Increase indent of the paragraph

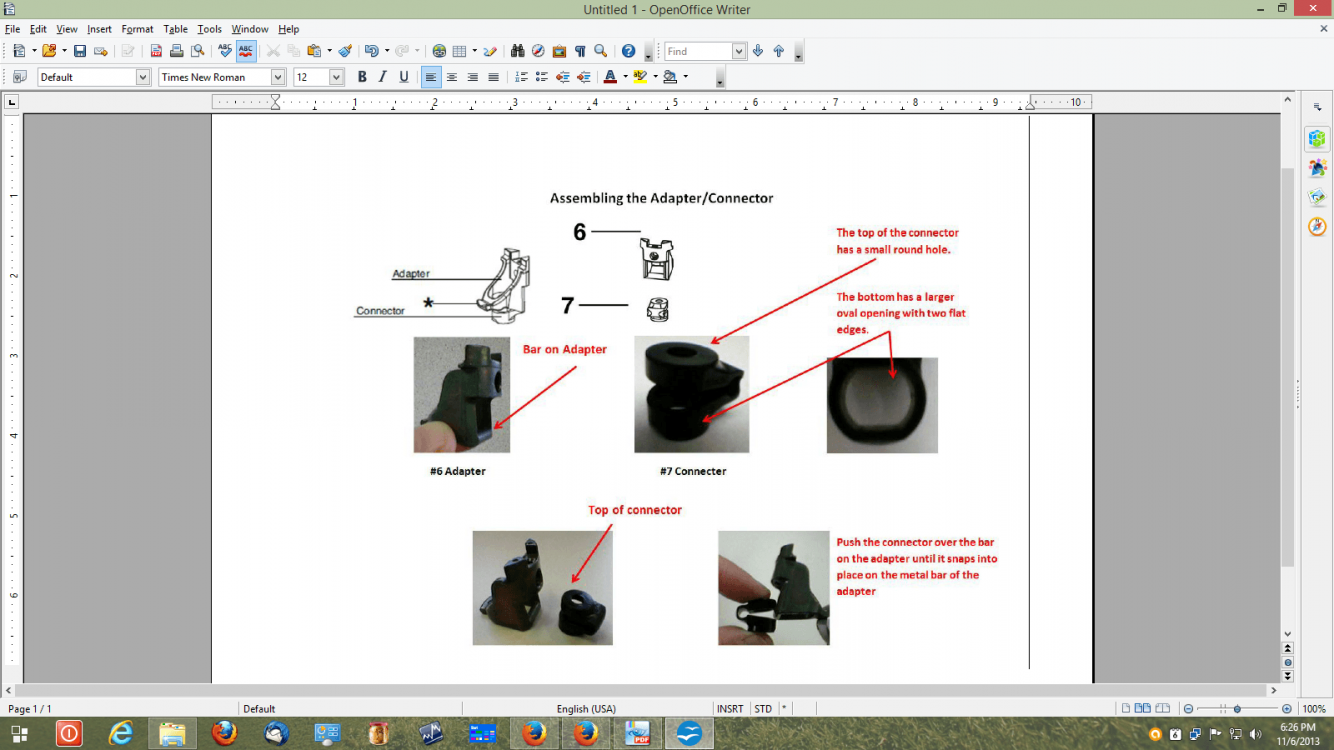coord(584,77)
